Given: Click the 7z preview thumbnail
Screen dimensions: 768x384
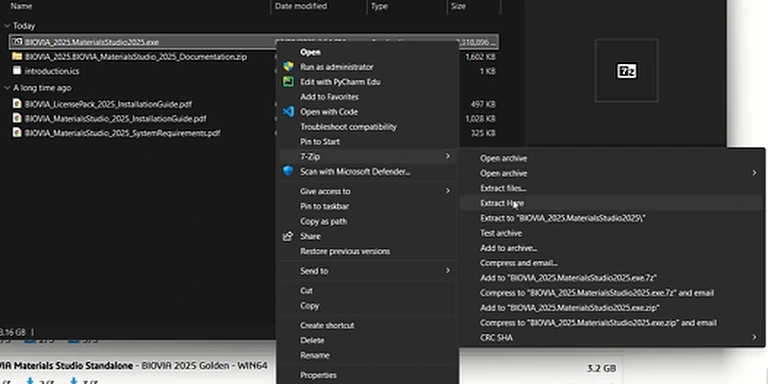Looking at the screenshot, I should (626, 71).
